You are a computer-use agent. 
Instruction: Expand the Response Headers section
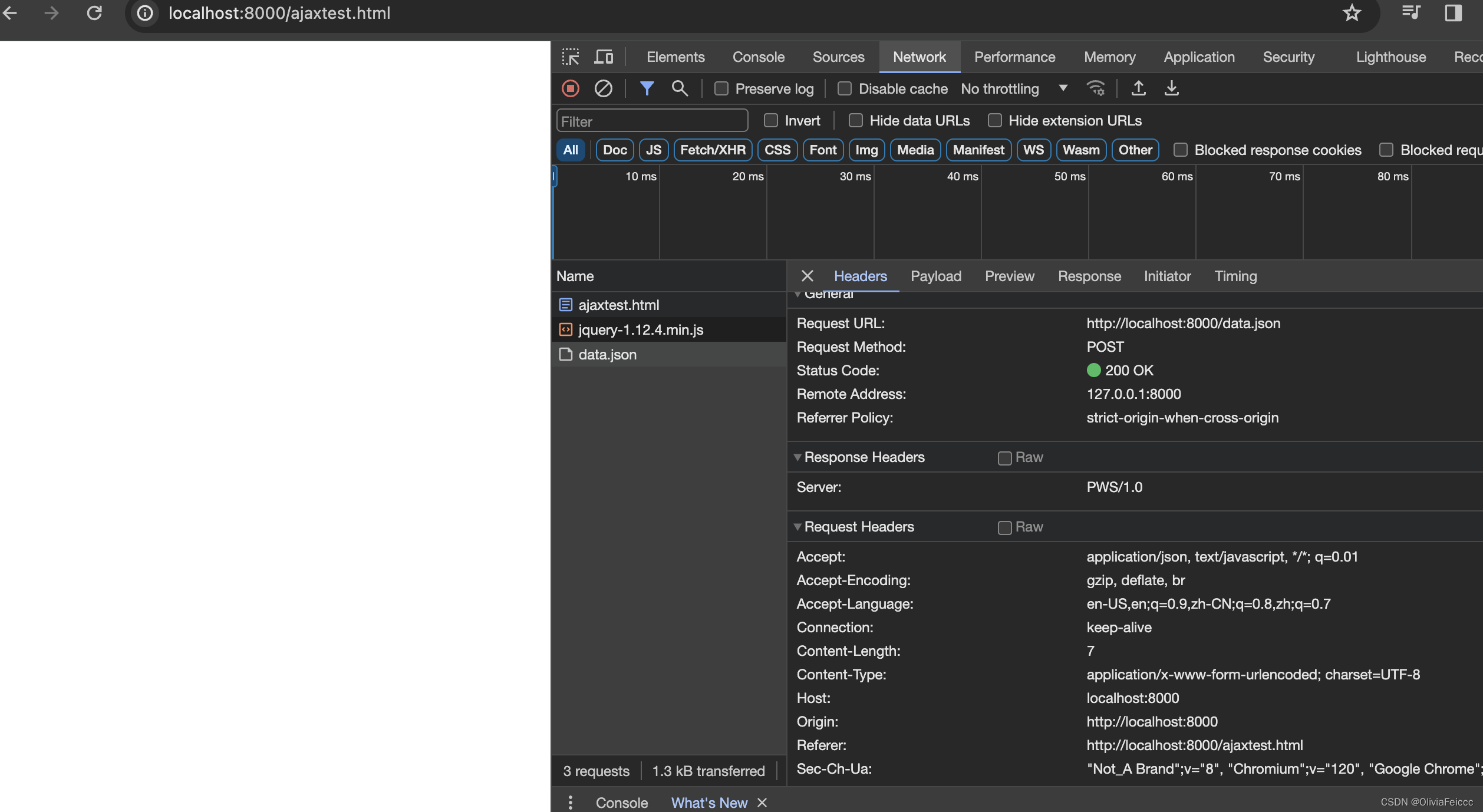tap(798, 458)
